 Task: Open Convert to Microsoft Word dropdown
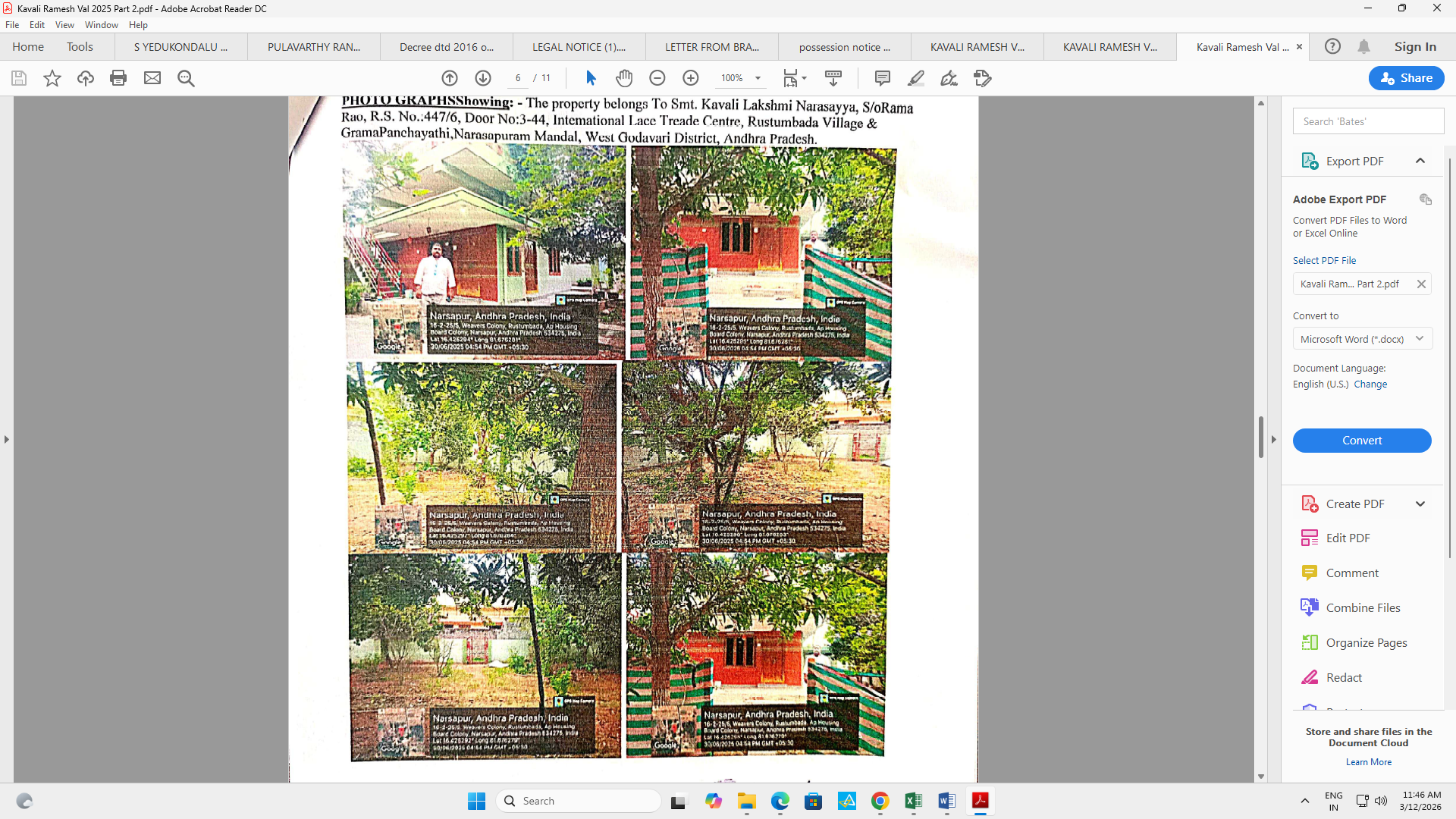pos(1362,339)
